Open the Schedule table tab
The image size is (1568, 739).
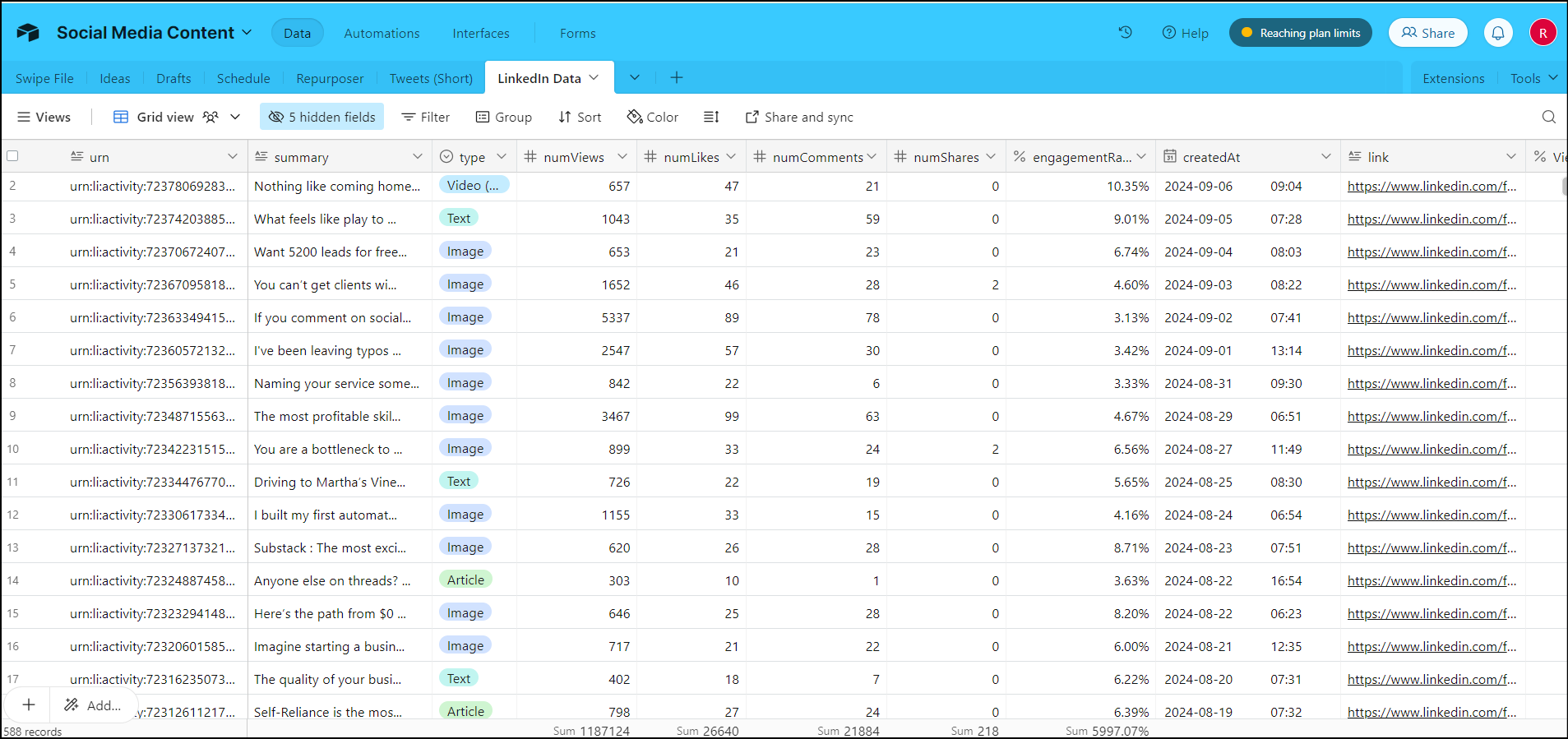click(x=243, y=78)
